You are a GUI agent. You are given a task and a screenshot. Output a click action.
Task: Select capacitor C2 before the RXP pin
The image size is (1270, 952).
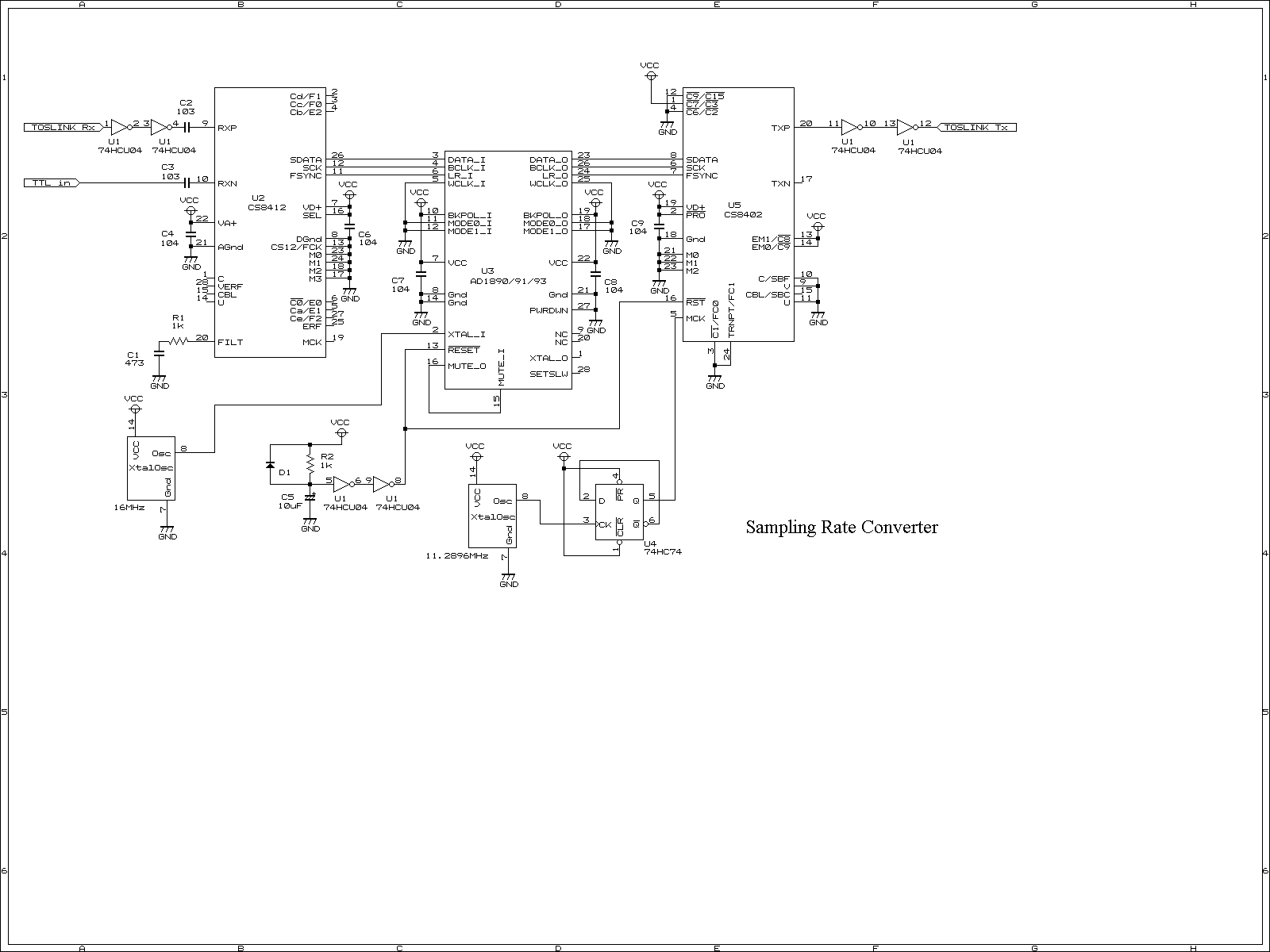click(x=187, y=127)
